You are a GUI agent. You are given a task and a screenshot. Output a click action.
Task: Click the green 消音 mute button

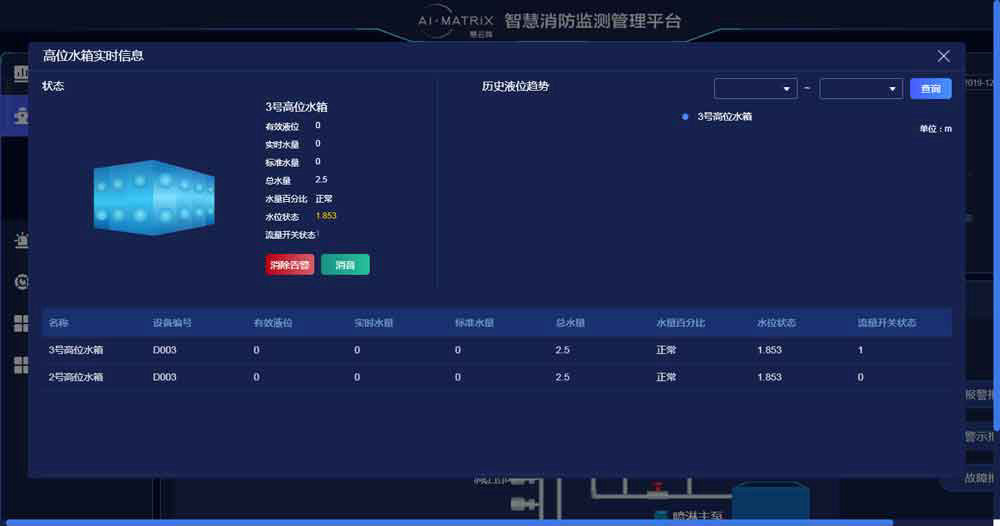pyautogui.click(x=345, y=265)
